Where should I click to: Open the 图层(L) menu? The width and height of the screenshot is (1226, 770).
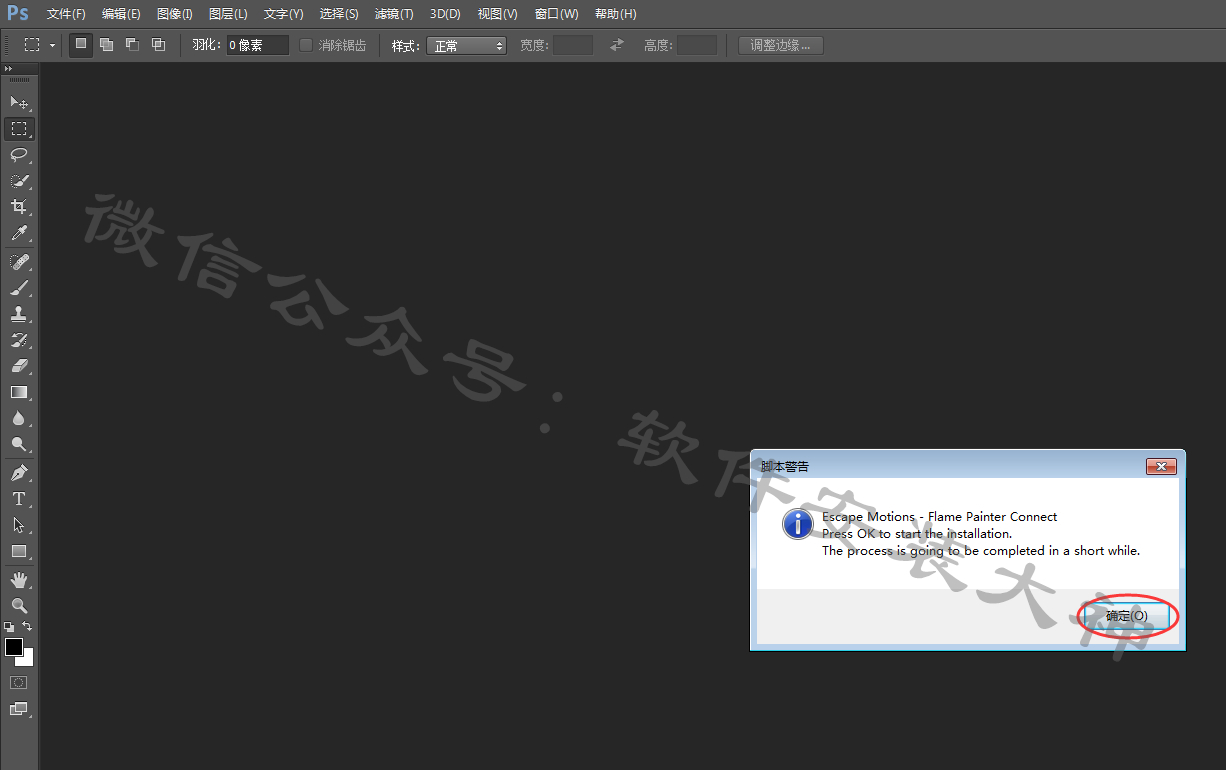pyautogui.click(x=228, y=14)
